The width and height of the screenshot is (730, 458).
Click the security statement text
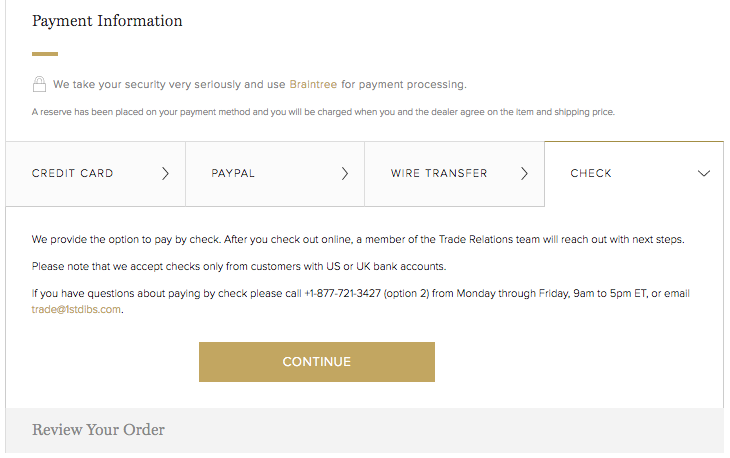[x=259, y=84]
